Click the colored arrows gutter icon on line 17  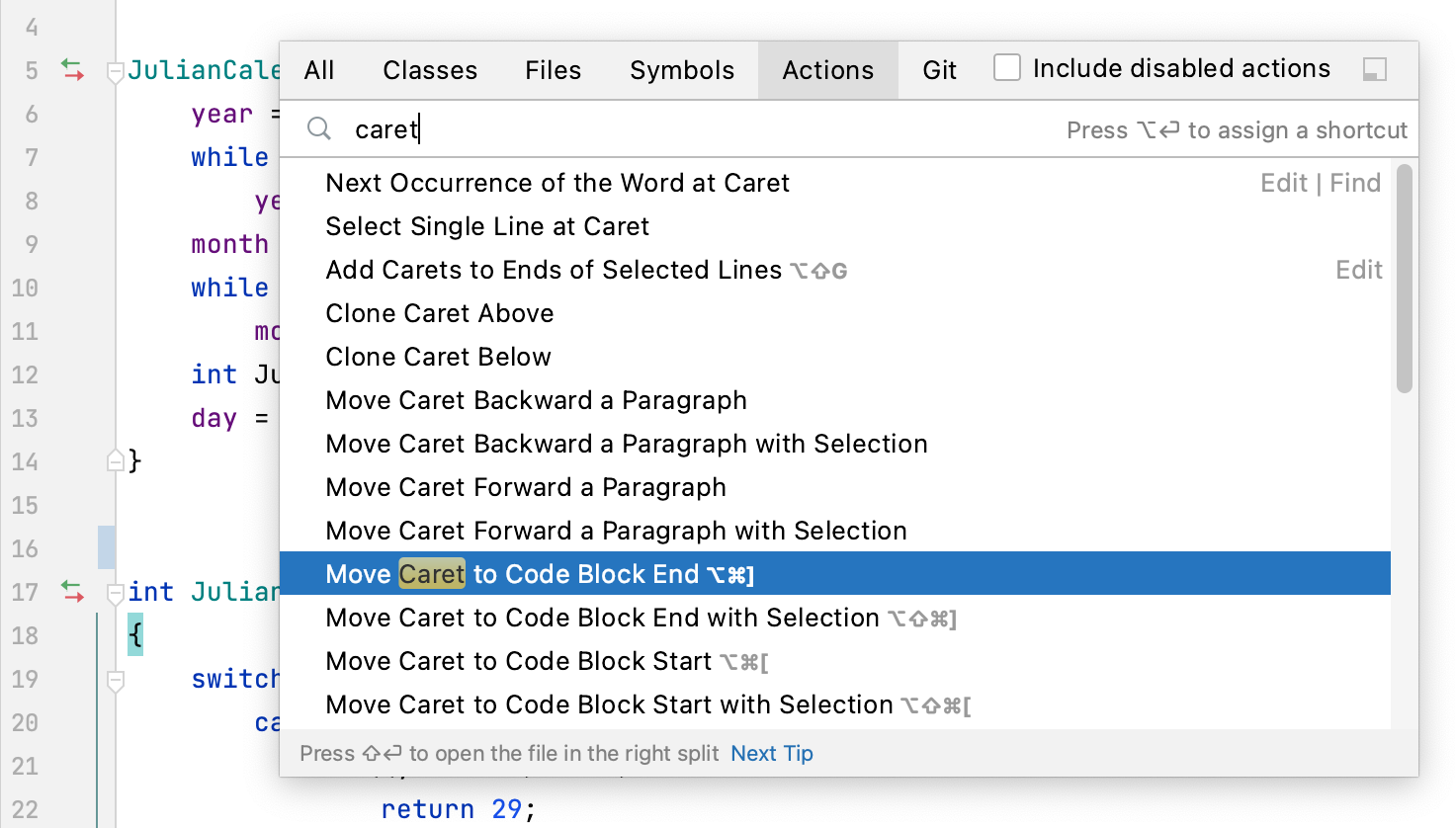pos(72,592)
